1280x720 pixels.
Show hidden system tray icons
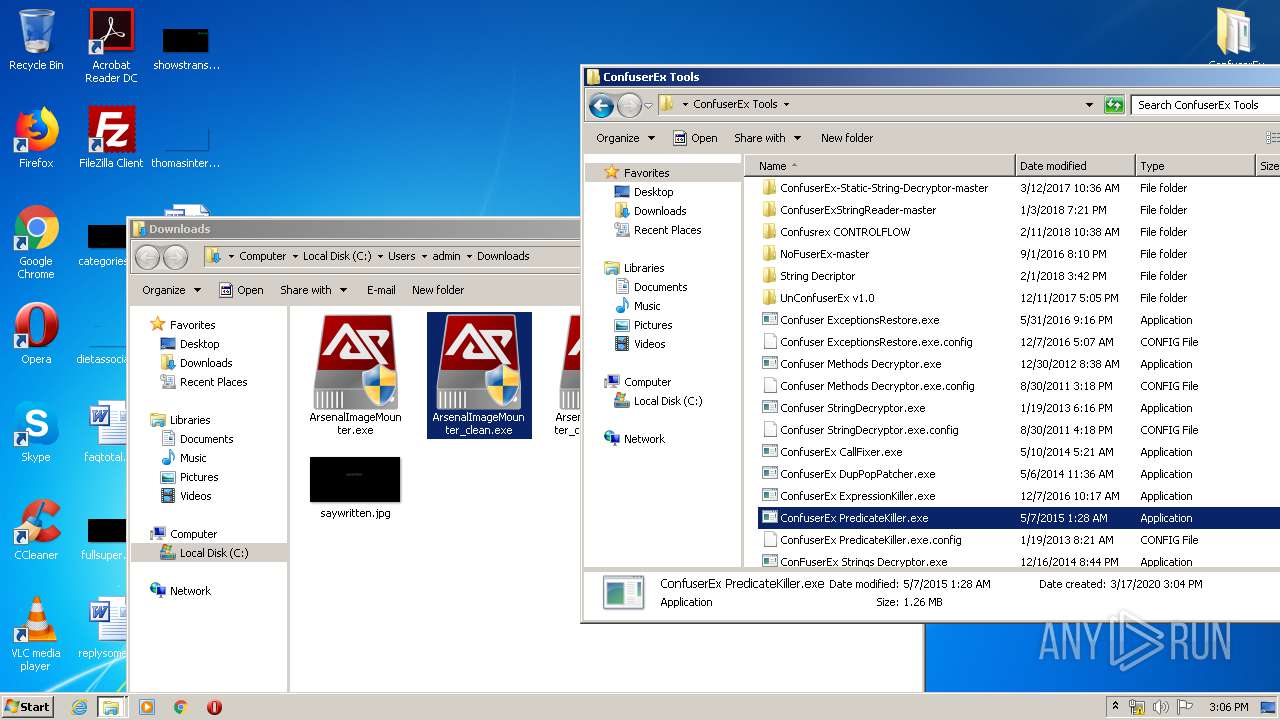pyautogui.click(x=1116, y=707)
